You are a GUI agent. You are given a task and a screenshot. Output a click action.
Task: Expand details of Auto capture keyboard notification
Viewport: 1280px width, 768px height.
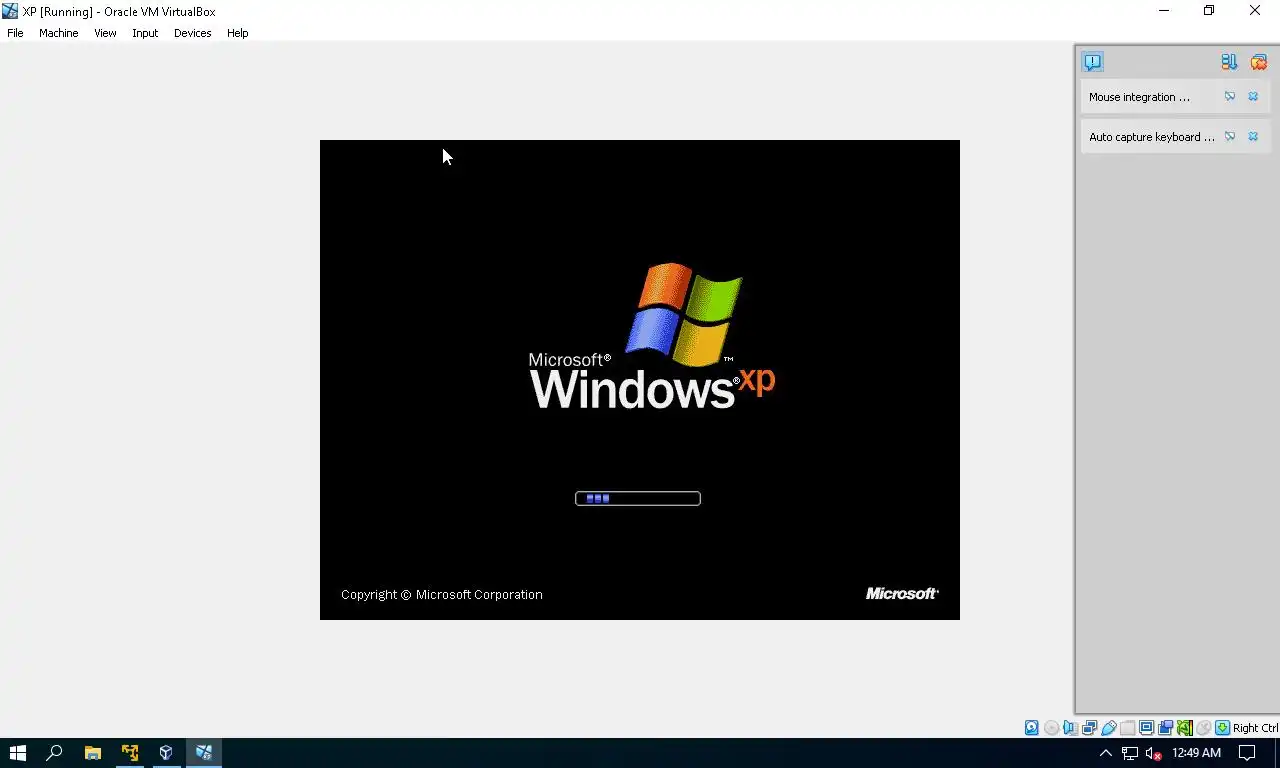1230,137
